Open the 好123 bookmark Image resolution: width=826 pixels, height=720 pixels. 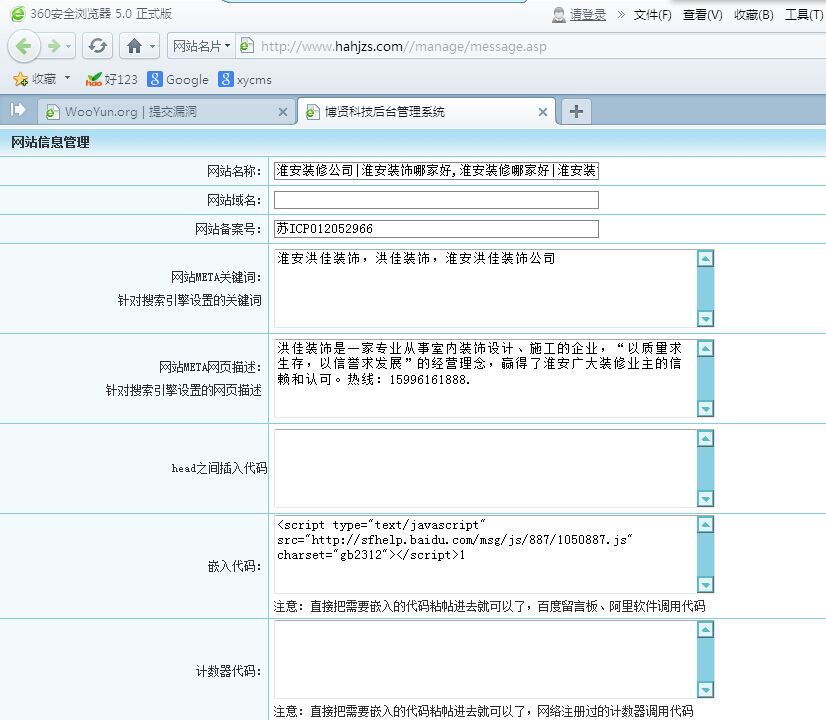point(111,80)
